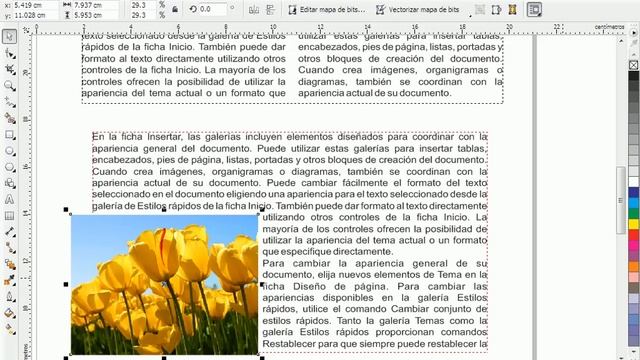Click the top-left selection handle of image
Viewport: 640px width, 360px height.
tap(66, 209)
